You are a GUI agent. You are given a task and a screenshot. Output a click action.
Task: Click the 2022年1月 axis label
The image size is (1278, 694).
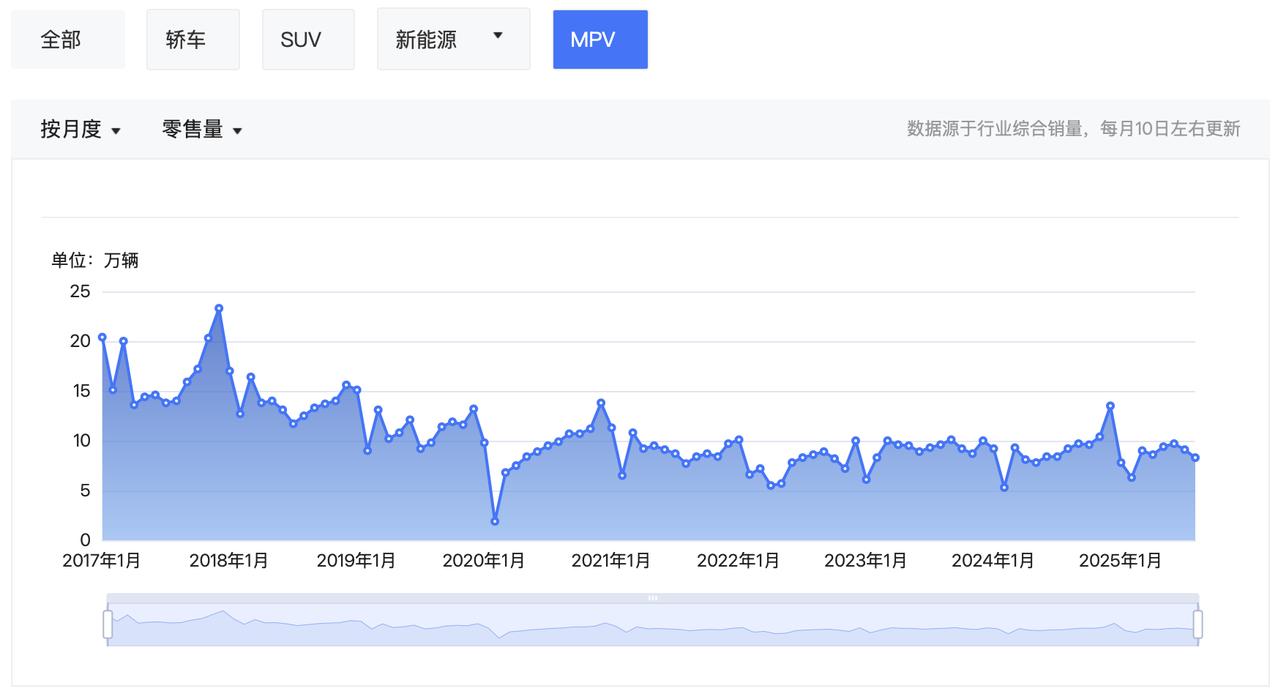pos(738,561)
